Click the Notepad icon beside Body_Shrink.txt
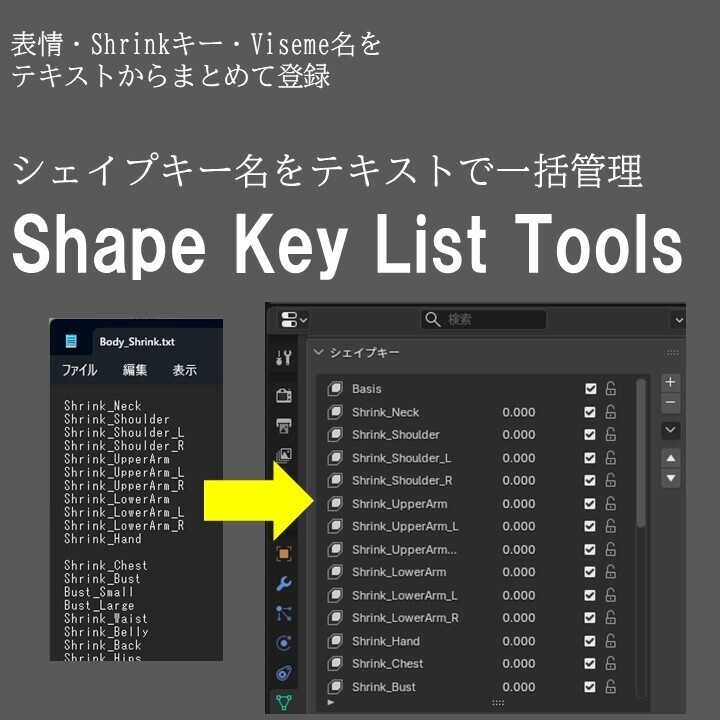Viewport: 720px width, 720px height. [71, 341]
